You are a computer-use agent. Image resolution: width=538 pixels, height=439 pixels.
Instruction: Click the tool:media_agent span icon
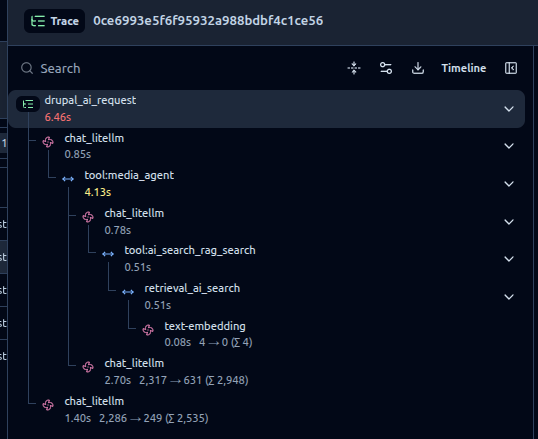click(x=68, y=179)
